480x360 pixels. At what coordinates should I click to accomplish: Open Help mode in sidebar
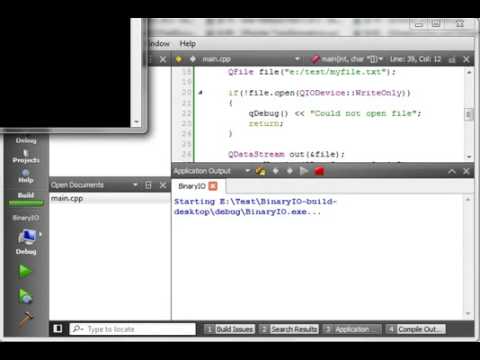(x=26, y=176)
